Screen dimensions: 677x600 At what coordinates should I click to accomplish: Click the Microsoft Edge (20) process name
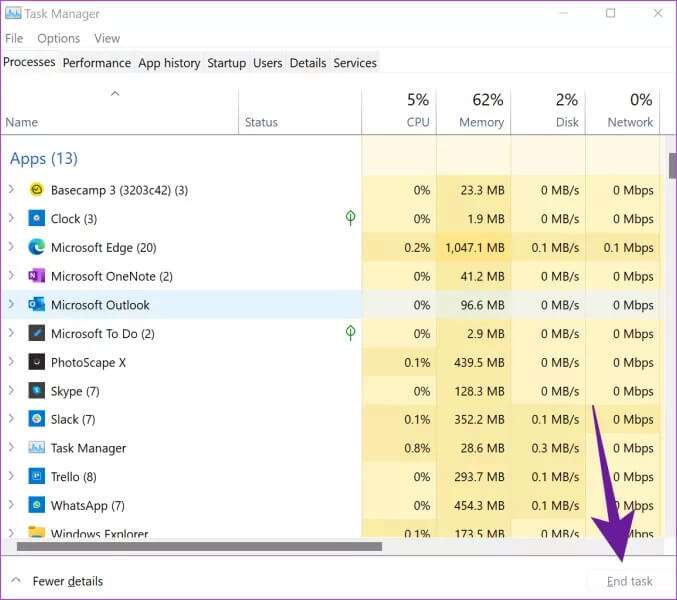[104, 247]
